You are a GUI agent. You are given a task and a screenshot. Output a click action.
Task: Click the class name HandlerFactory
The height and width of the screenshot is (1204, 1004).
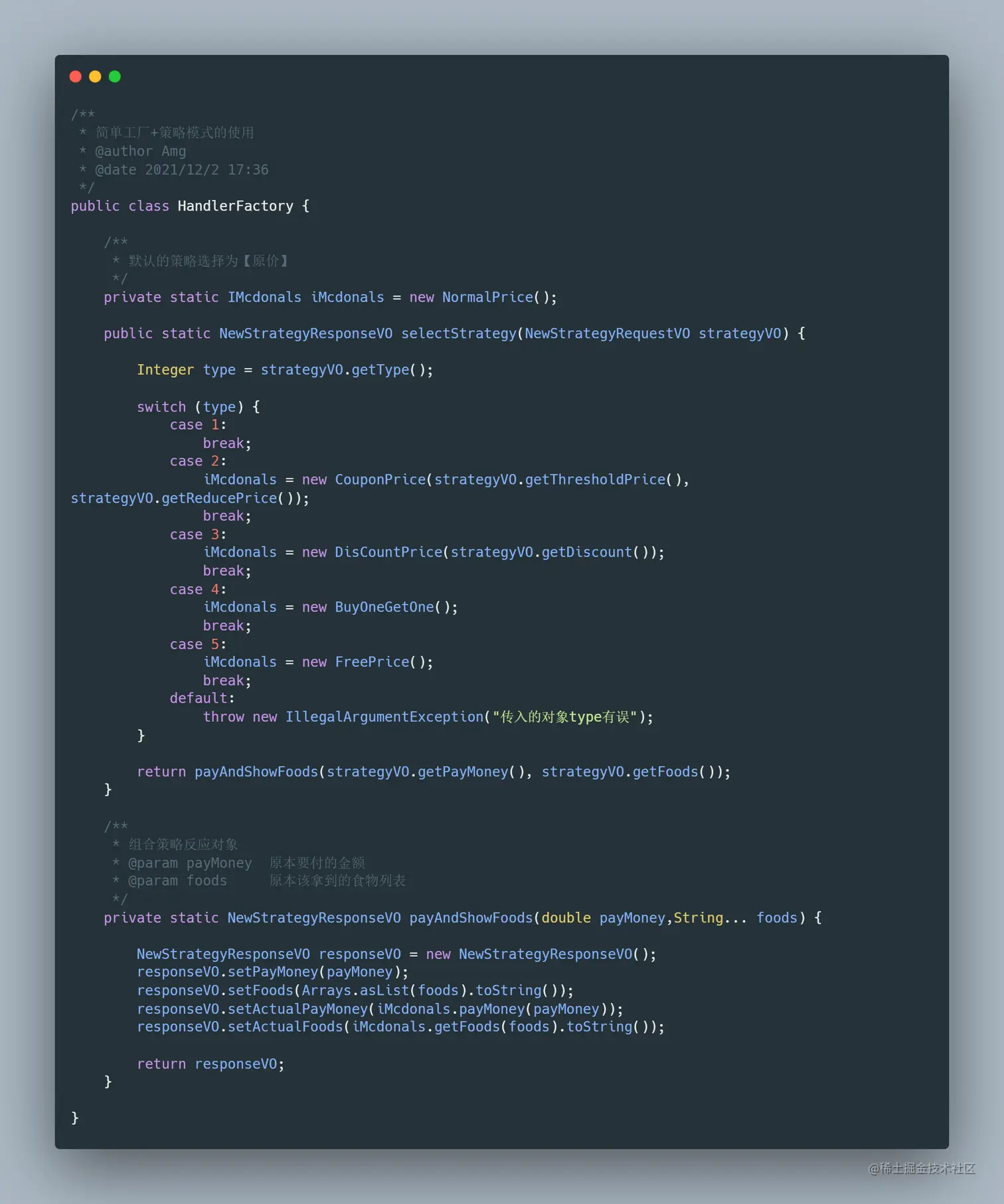tap(235, 206)
